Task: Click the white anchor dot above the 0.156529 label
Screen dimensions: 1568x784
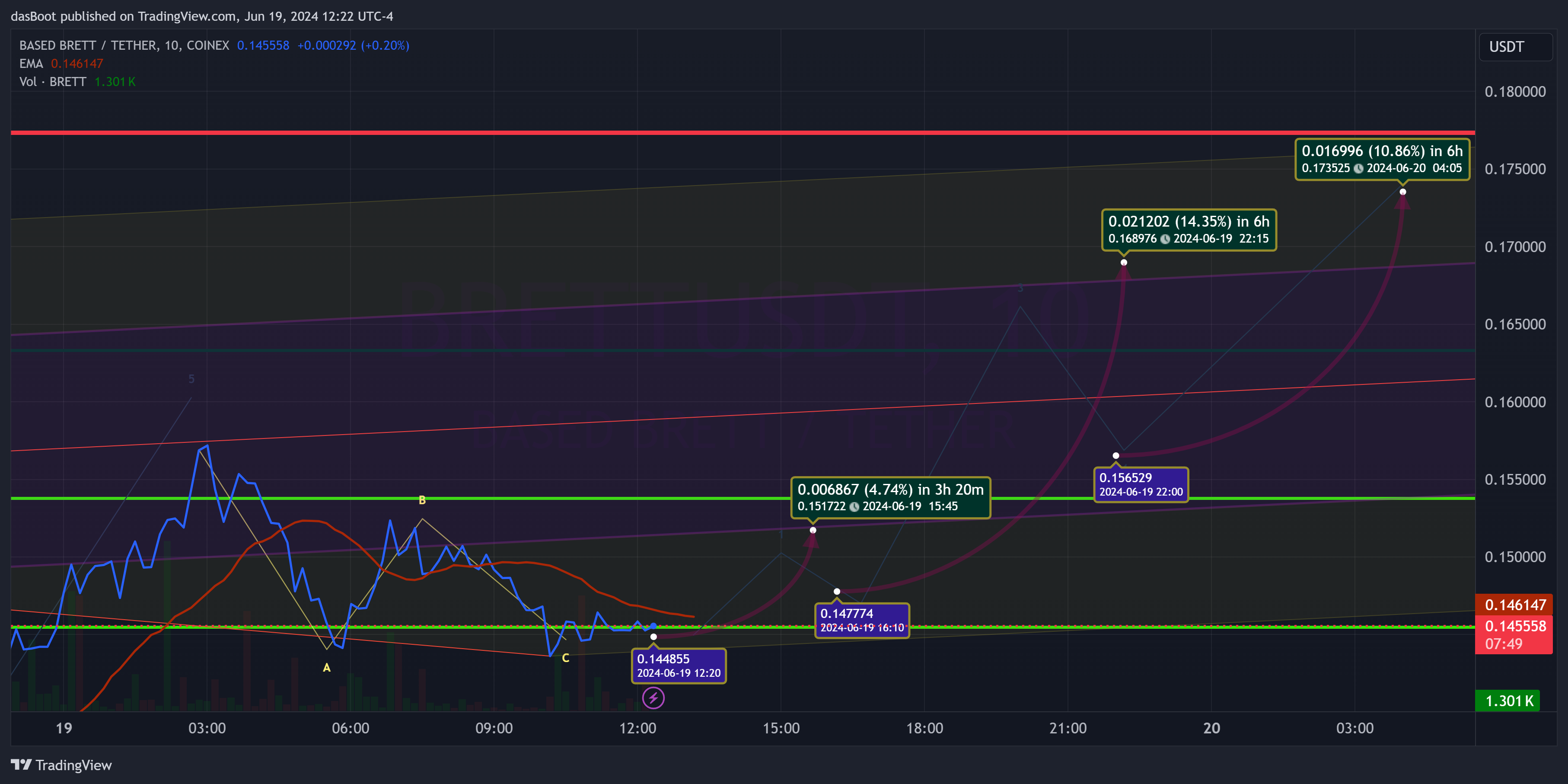Action: (1116, 456)
